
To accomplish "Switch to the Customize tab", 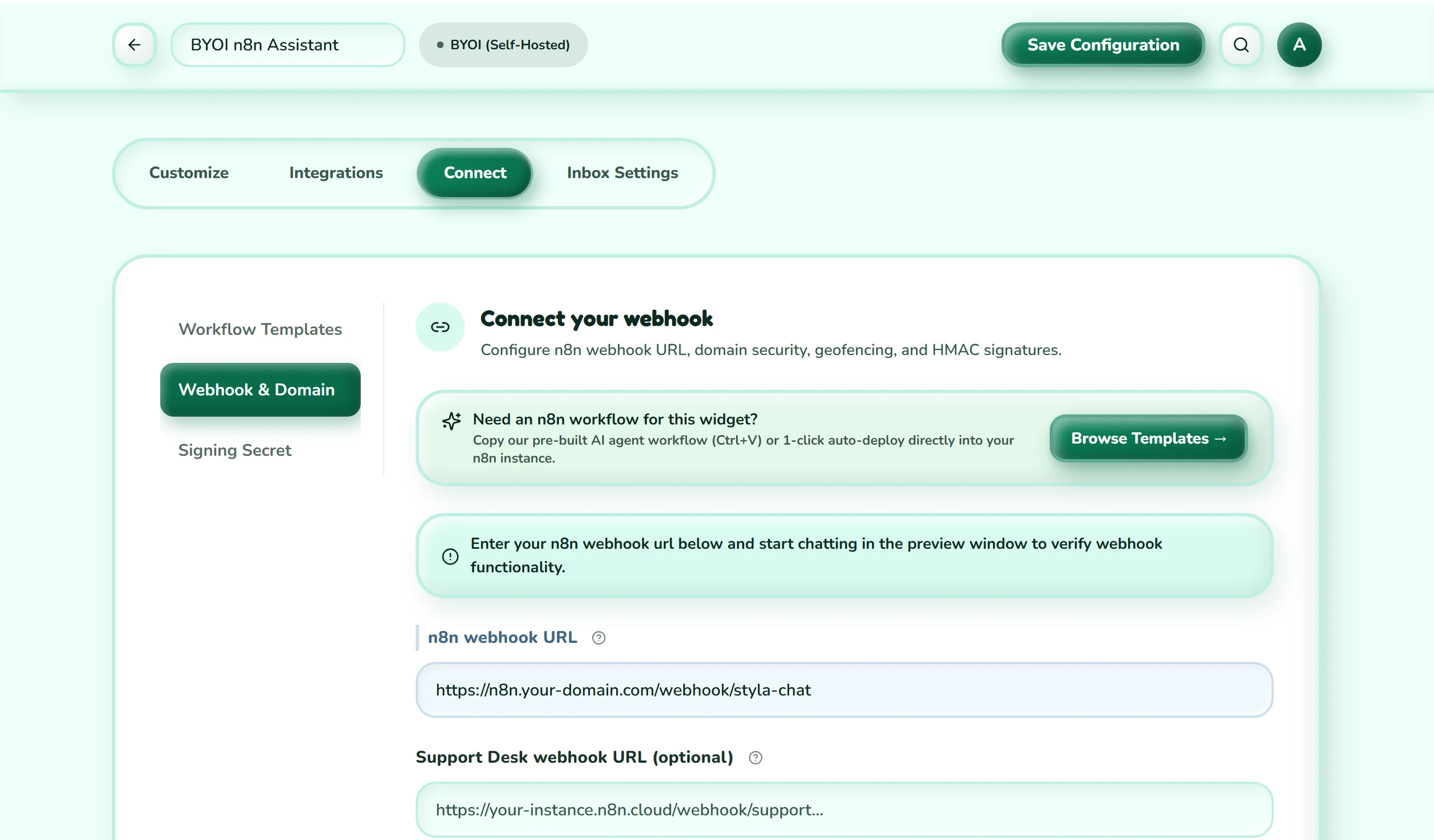I will click(189, 173).
